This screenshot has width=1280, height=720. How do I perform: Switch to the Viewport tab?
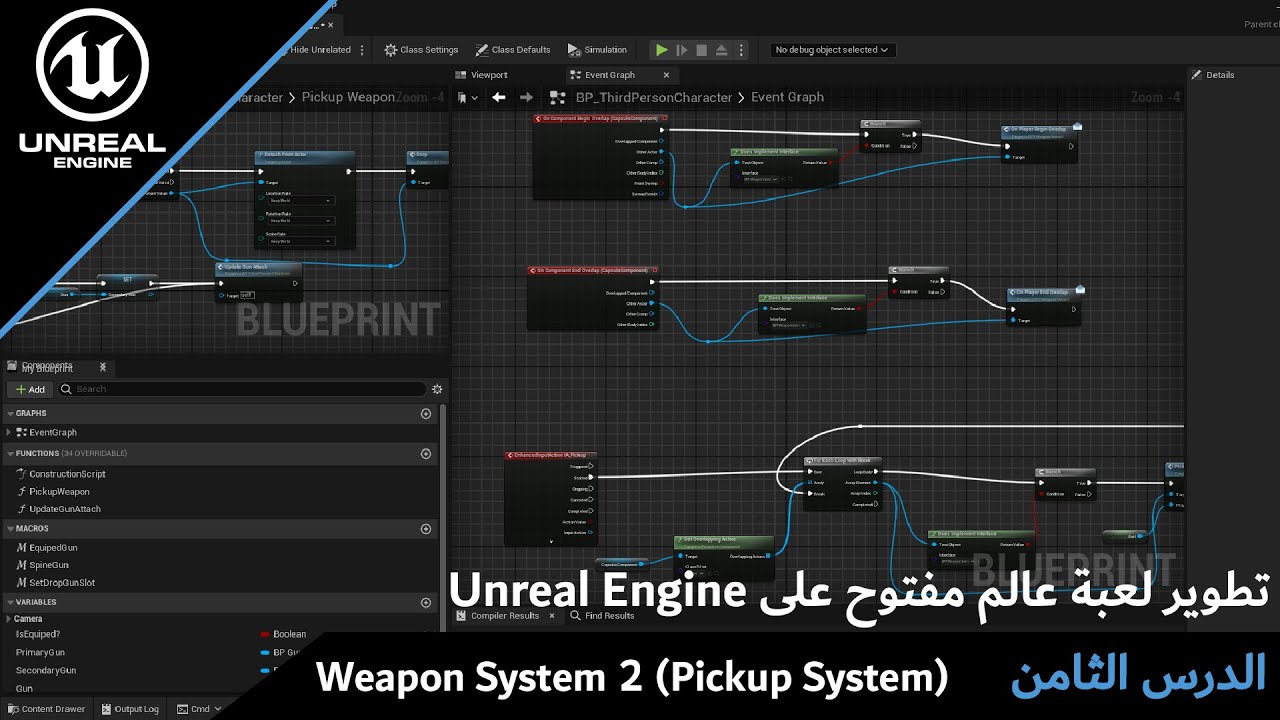pyautogui.click(x=482, y=75)
